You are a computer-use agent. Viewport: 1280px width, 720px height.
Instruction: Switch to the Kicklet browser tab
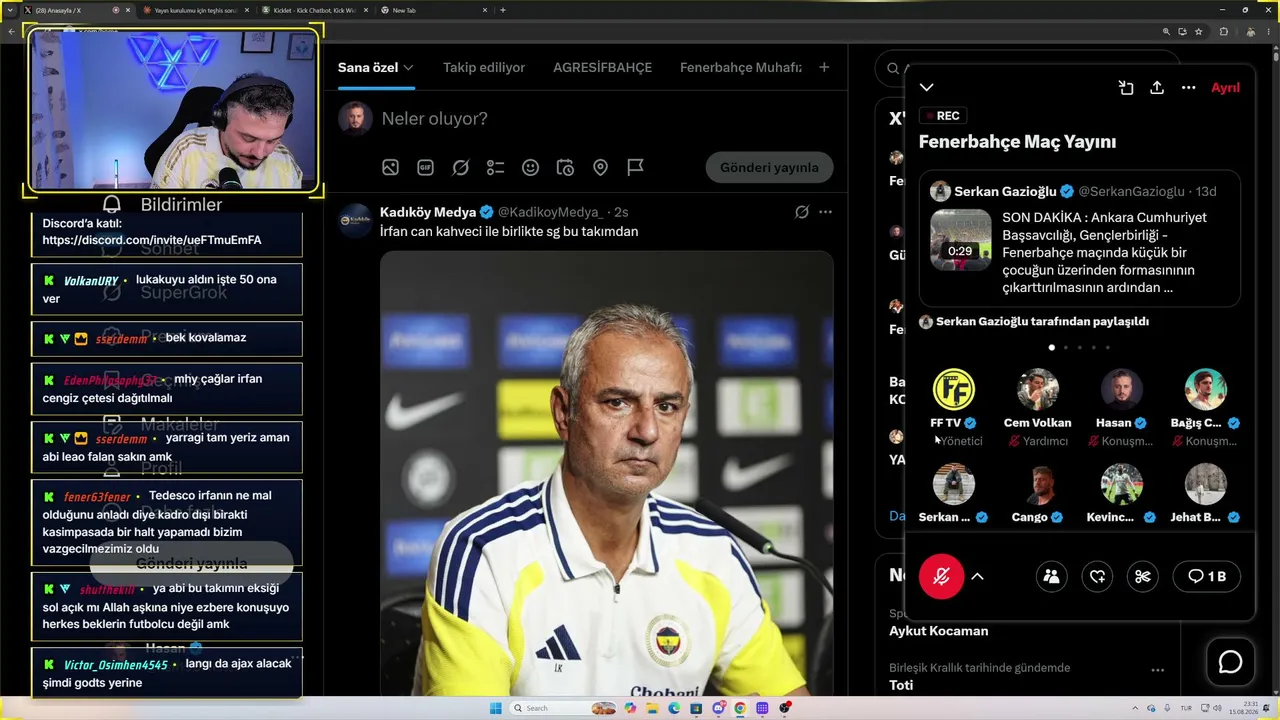tap(313, 10)
